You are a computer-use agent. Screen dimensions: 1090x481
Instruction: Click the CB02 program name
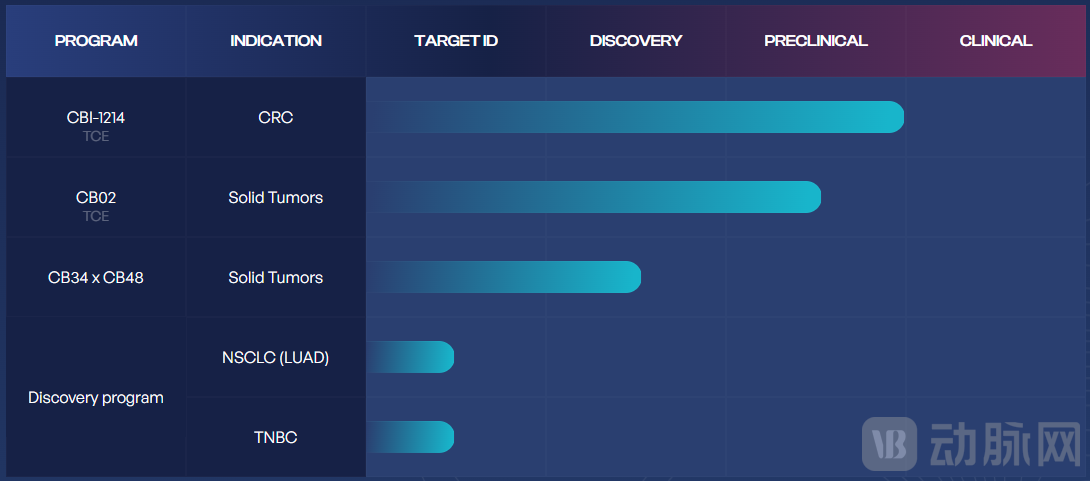tap(96, 198)
